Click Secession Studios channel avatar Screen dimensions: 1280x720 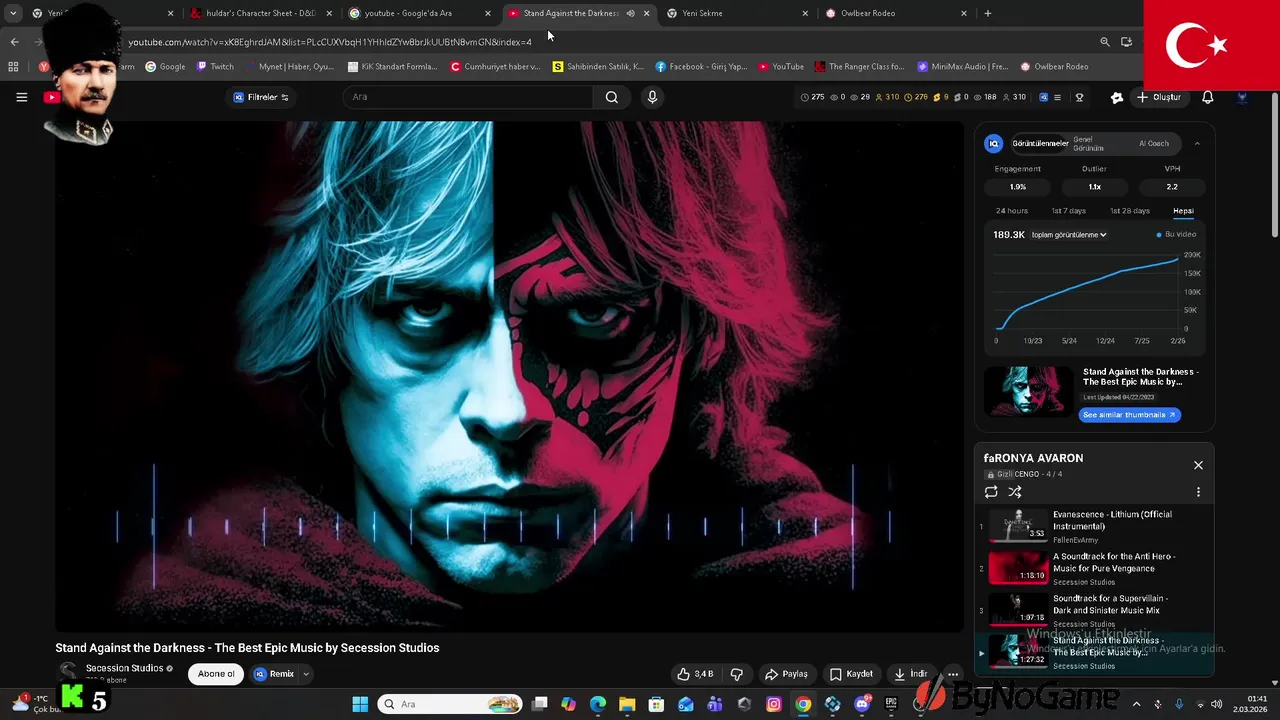click(68, 671)
